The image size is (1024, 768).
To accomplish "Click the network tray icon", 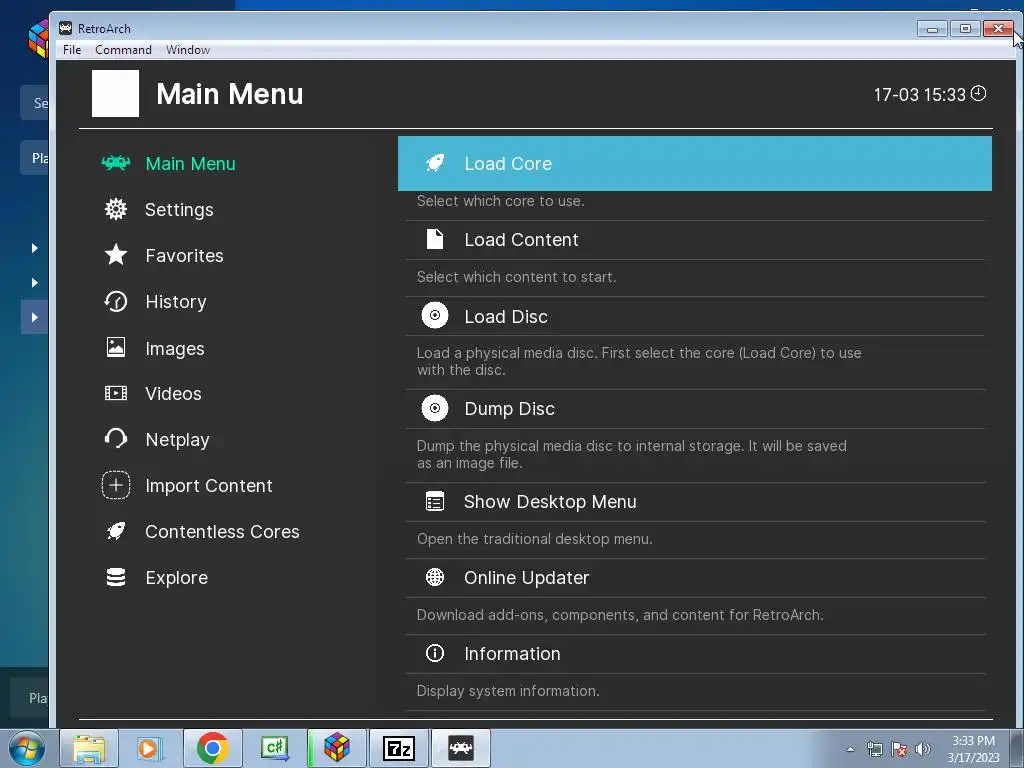I will [x=874, y=749].
